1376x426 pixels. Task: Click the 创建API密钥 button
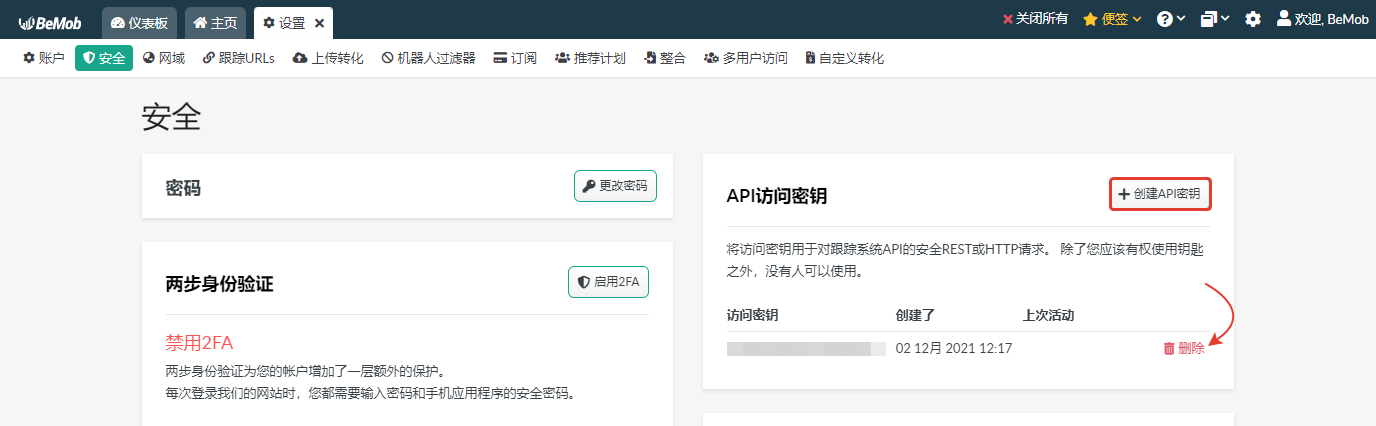(x=1160, y=194)
